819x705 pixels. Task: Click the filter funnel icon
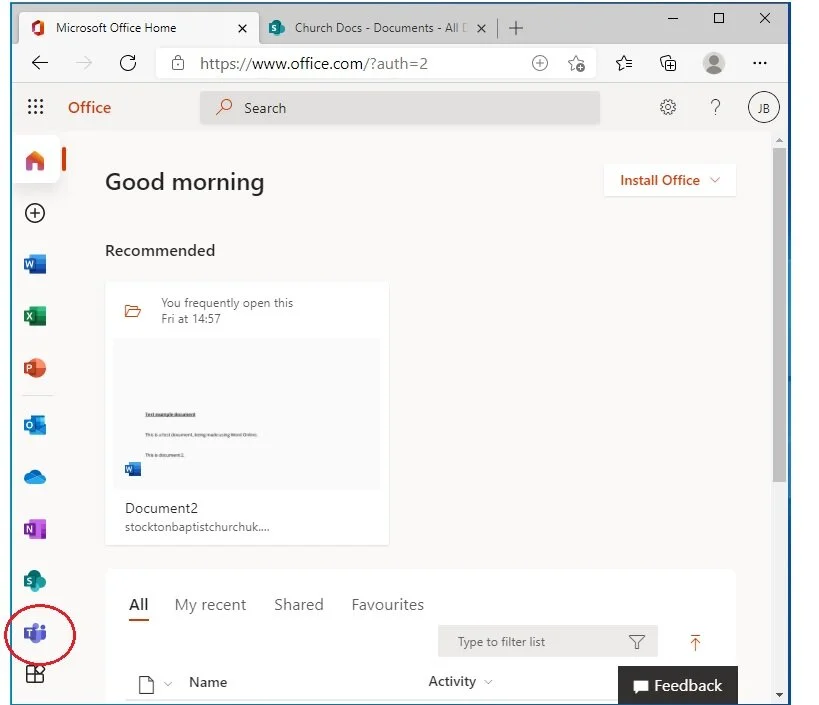[x=637, y=641]
